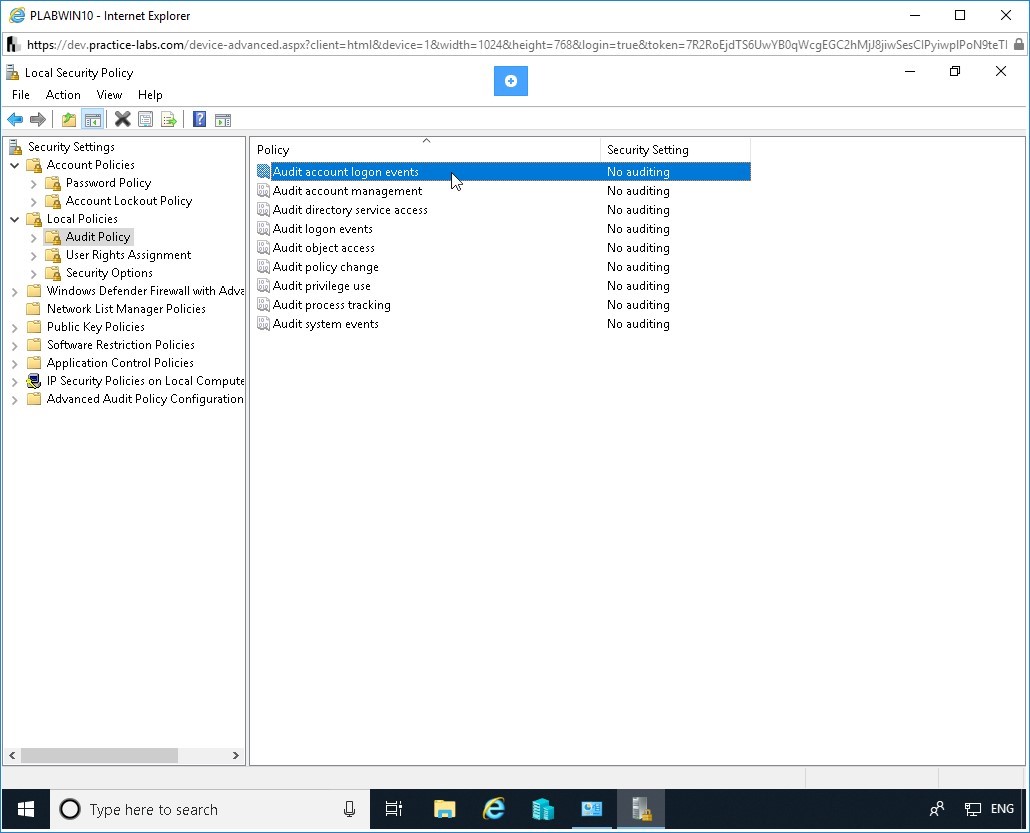
Task: Expand the Account Lockout Policy node
Action: click(x=34, y=202)
